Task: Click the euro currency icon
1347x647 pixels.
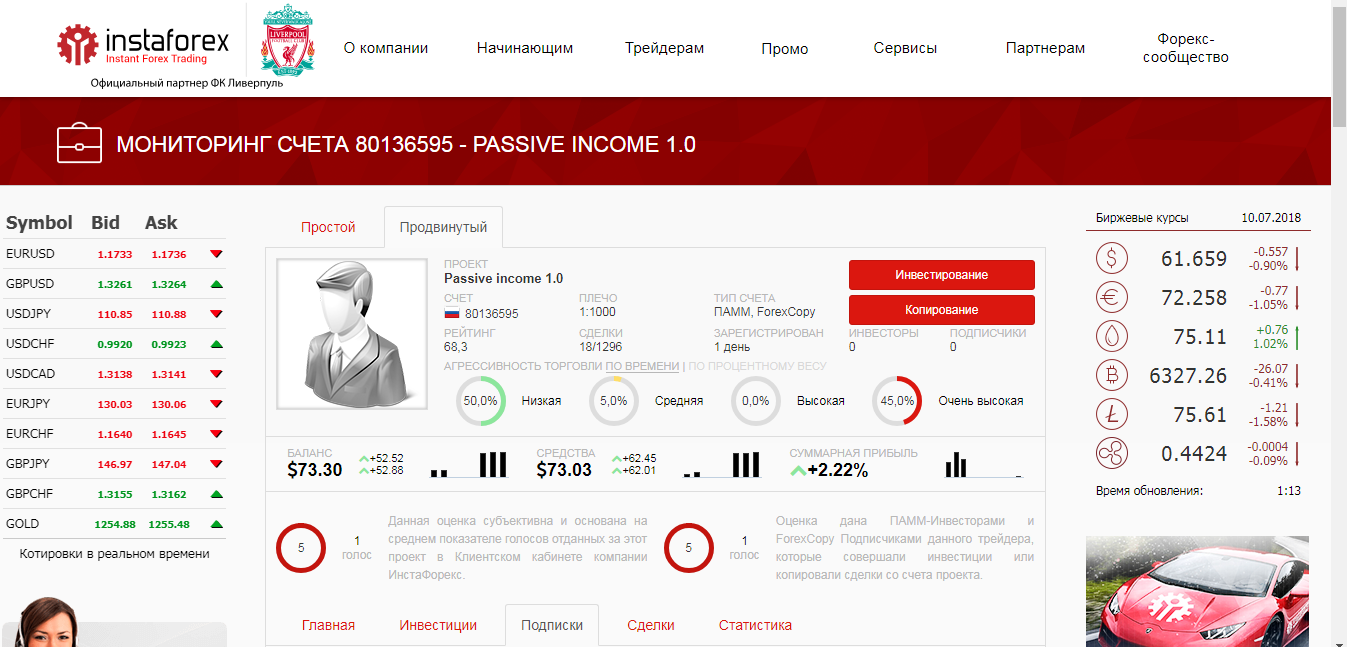Action: point(1111,298)
